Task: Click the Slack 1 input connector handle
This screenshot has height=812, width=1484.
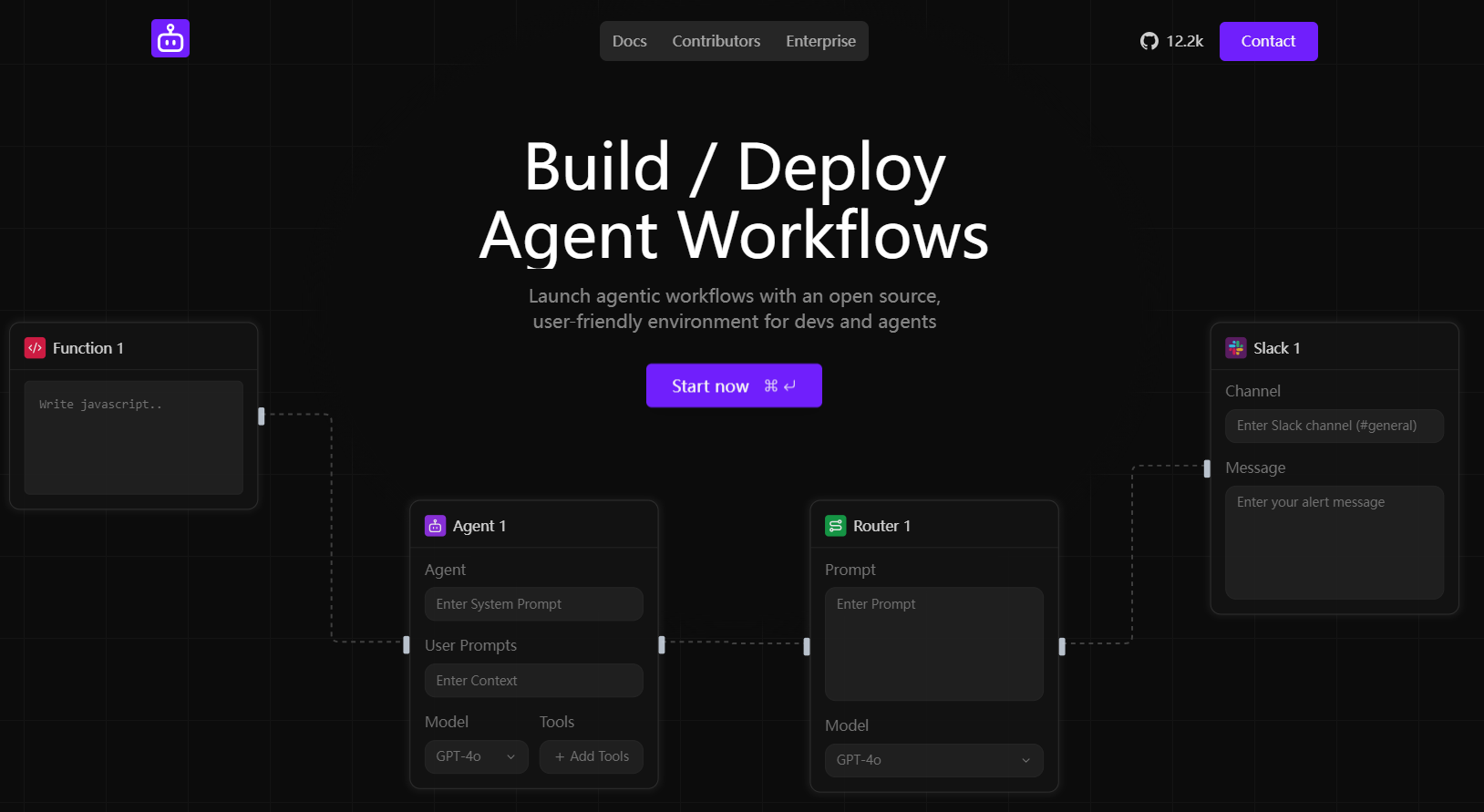Action: click(x=1207, y=468)
